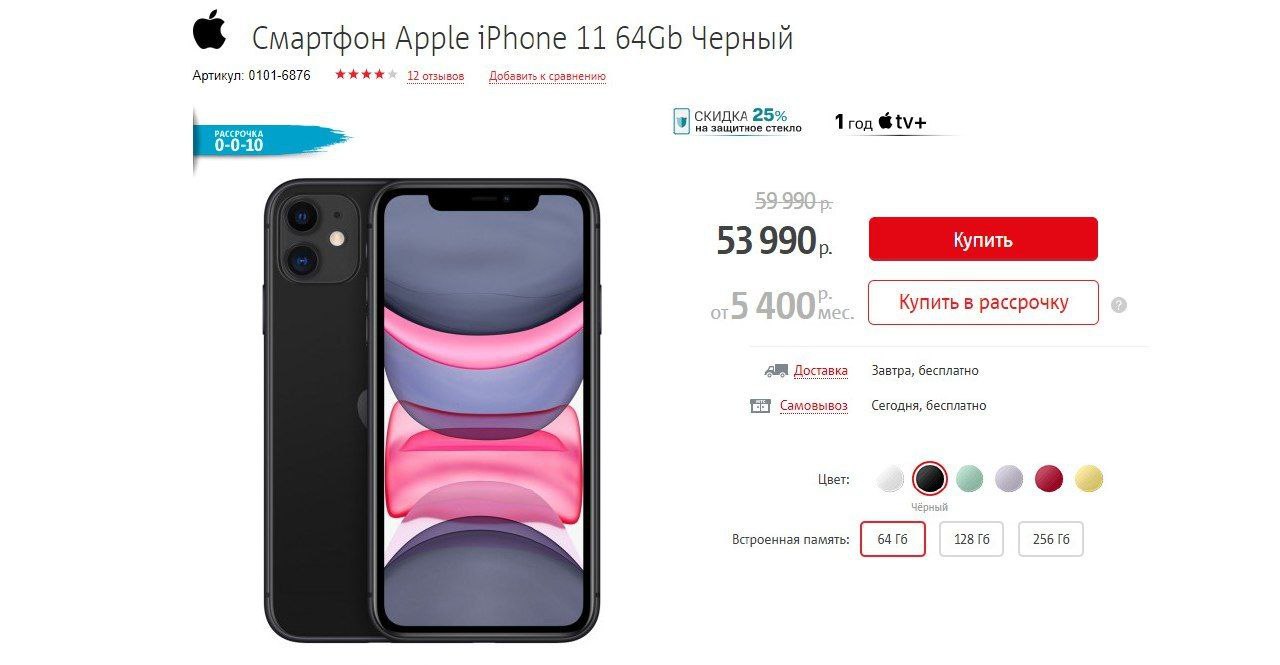Choose the white color swatch

pos(890,479)
